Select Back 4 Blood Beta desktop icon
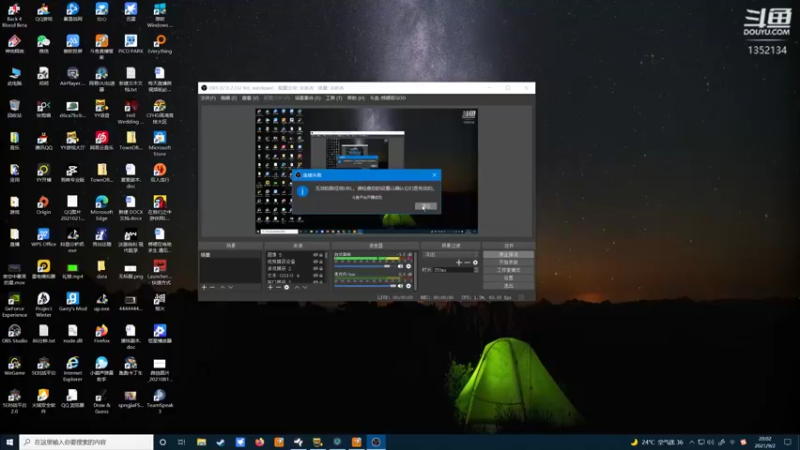Viewport: 800px width, 450px height. (x=14, y=15)
